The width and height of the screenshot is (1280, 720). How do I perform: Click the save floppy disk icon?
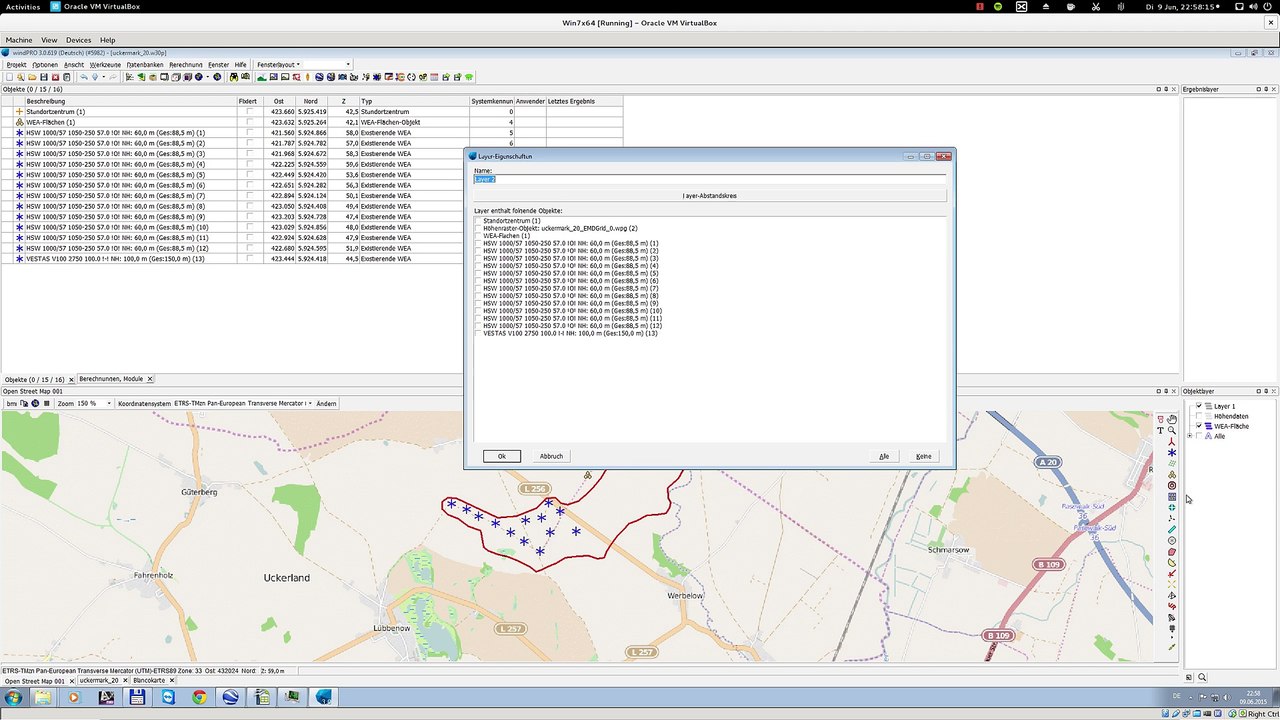(44, 77)
